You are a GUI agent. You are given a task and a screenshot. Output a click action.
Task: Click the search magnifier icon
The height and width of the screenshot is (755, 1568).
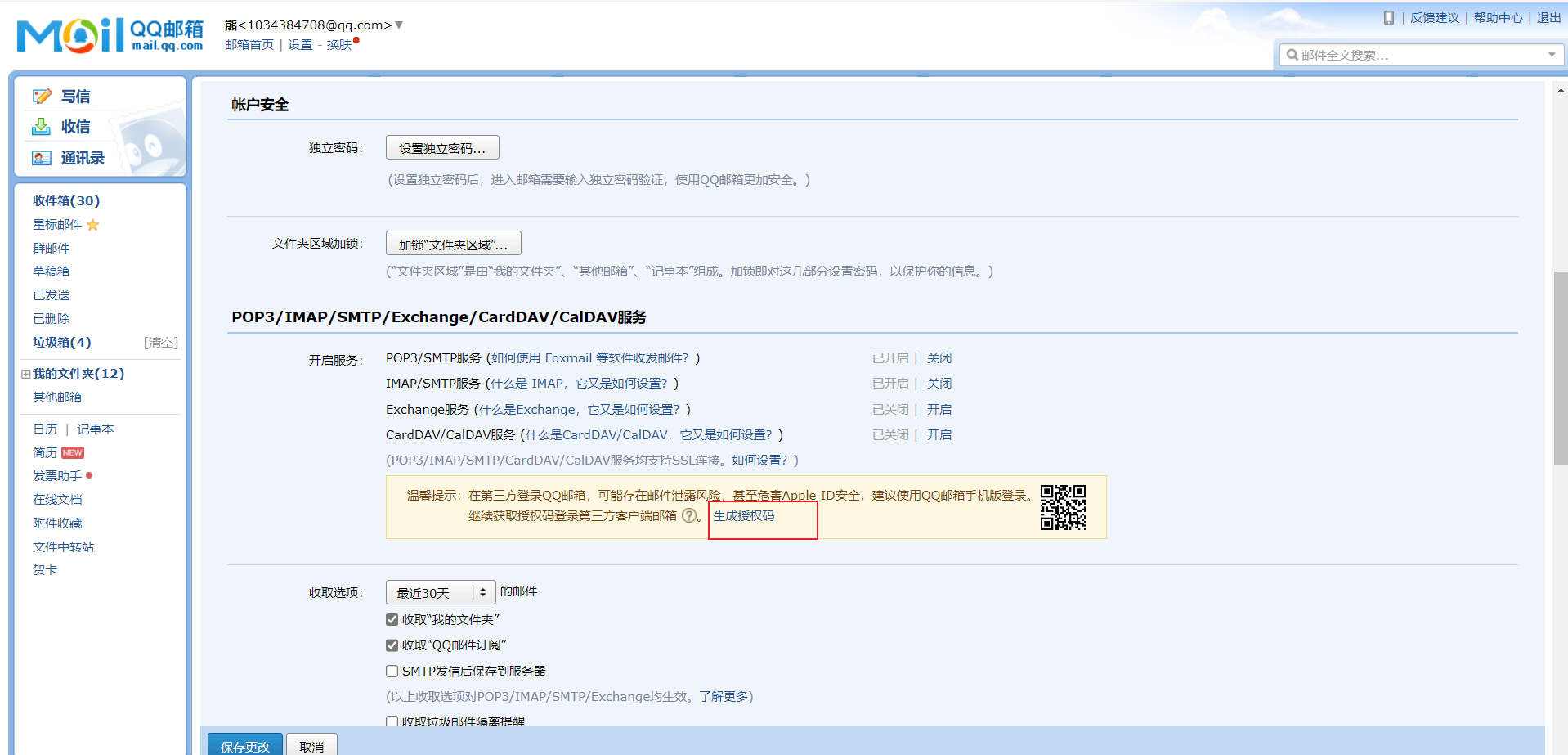point(1292,55)
